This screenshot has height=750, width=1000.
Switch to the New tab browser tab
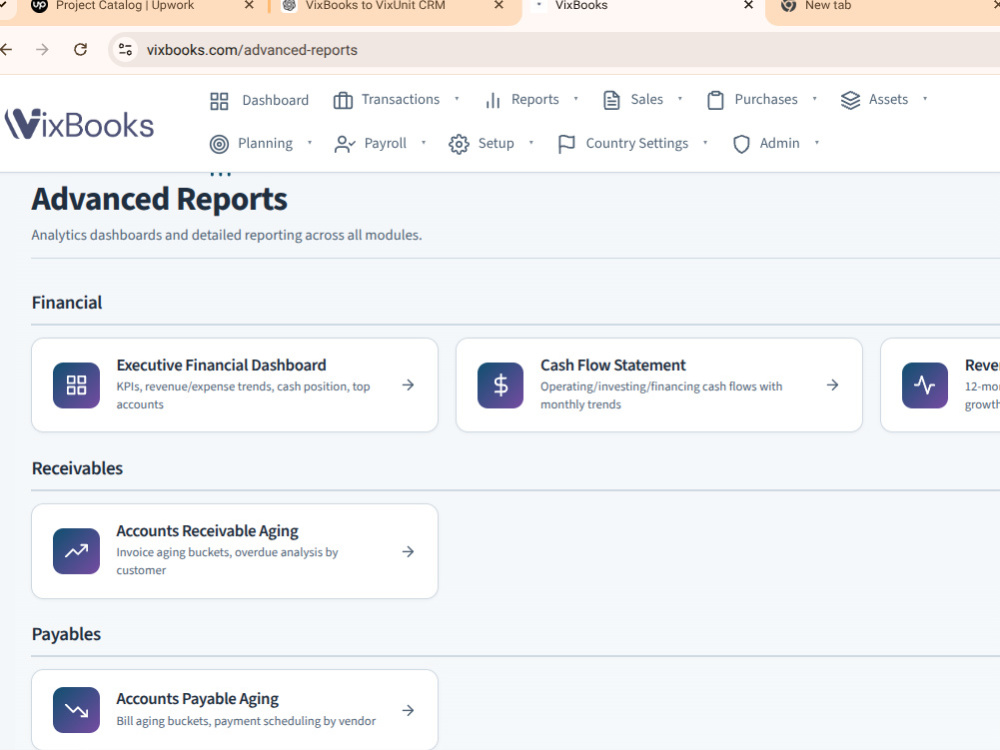[x=828, y=6]
